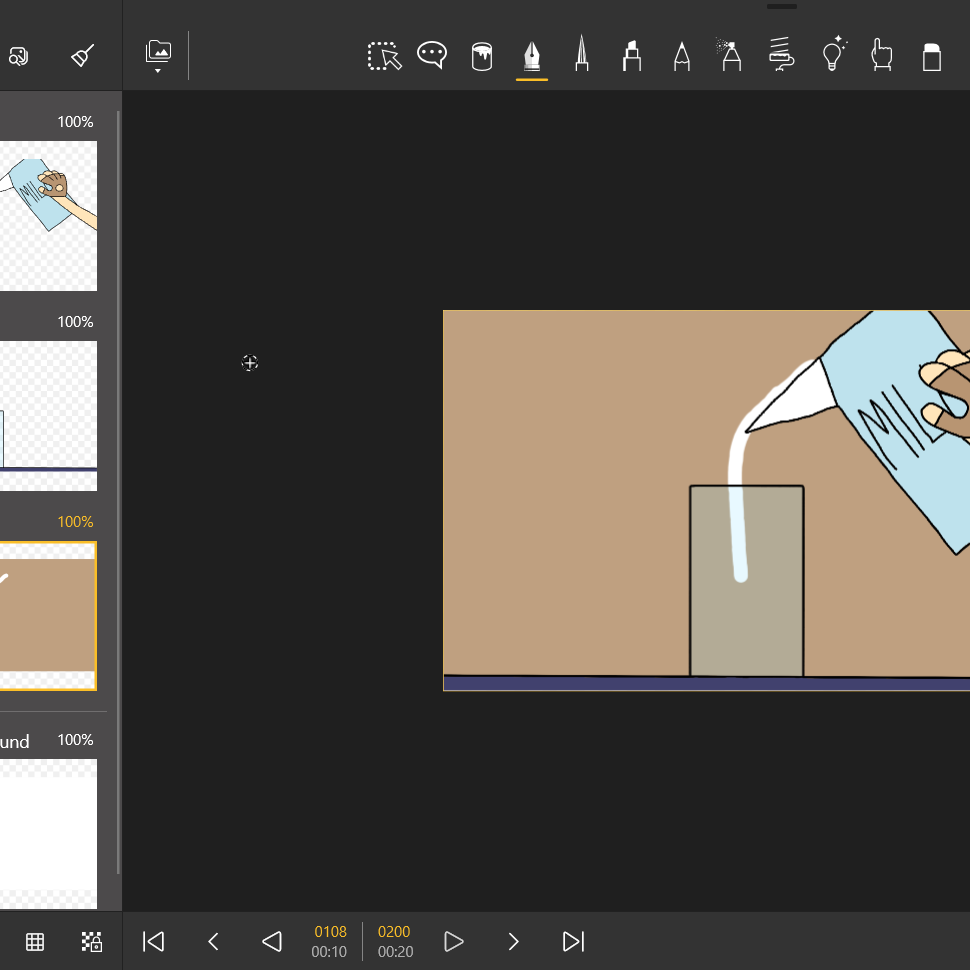This screenshot has height=970, width=970.
Task: Open the import image dropdown
Action: coord(158,57)
